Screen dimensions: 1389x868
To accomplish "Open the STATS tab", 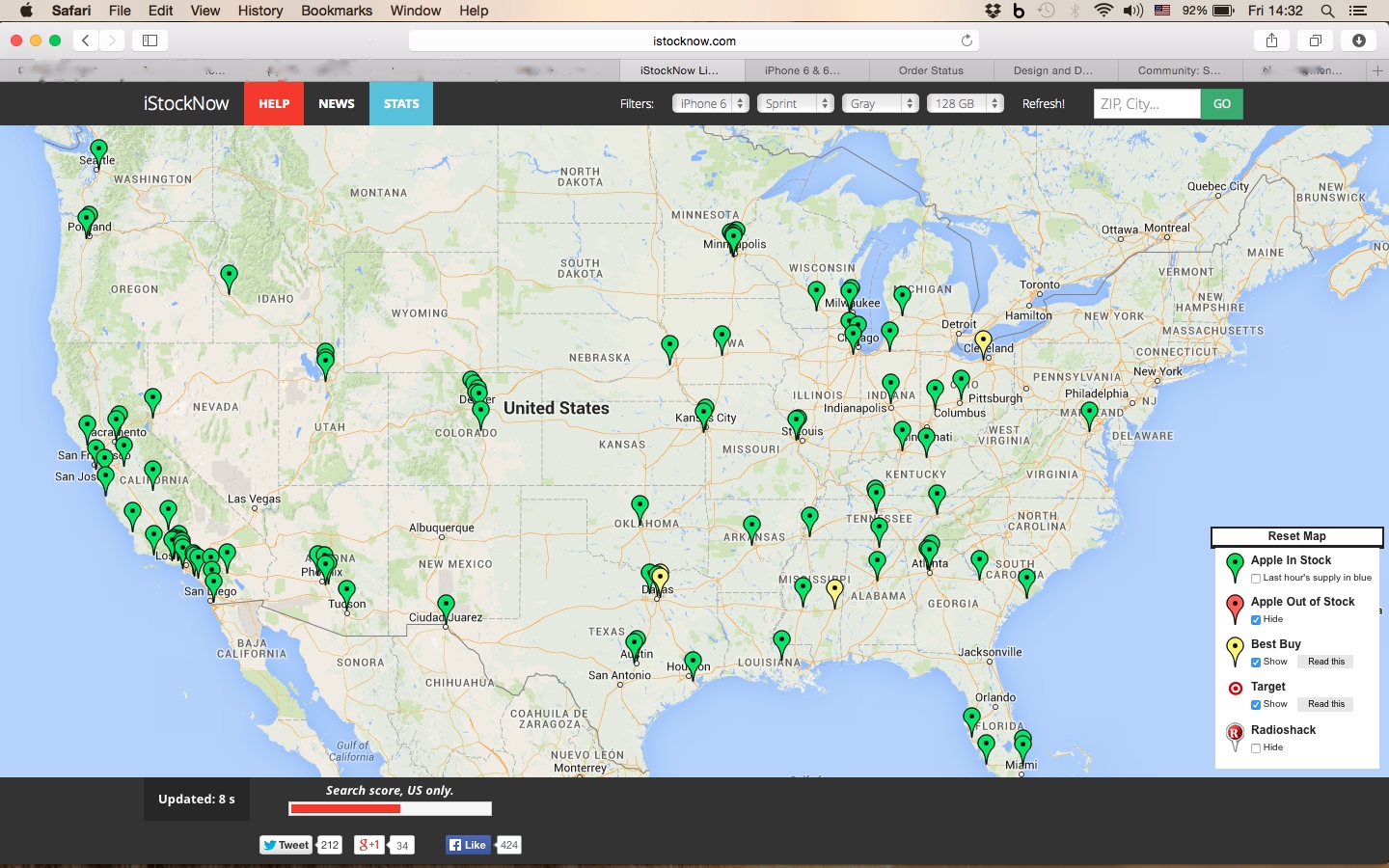I will (401, 103).
